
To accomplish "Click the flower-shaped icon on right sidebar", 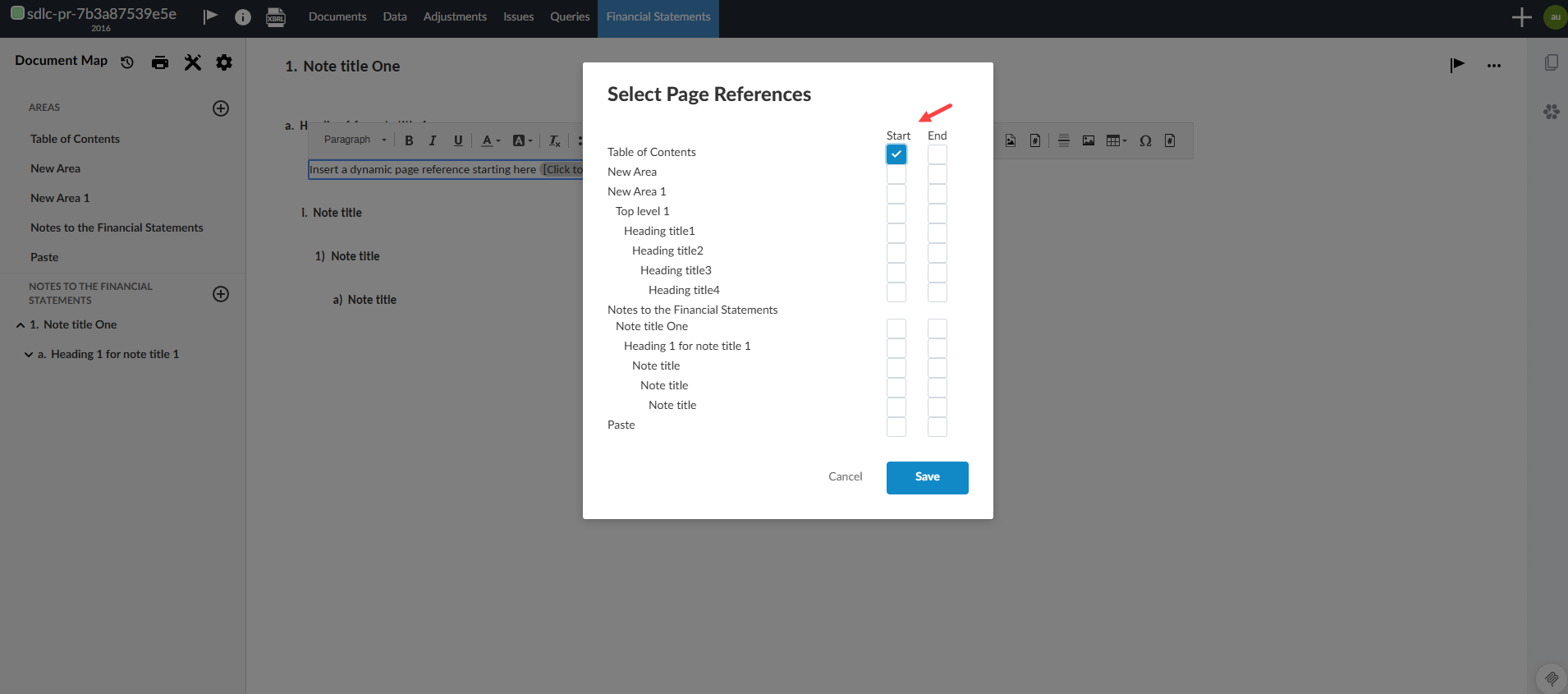I will [x=1552, y=112].
